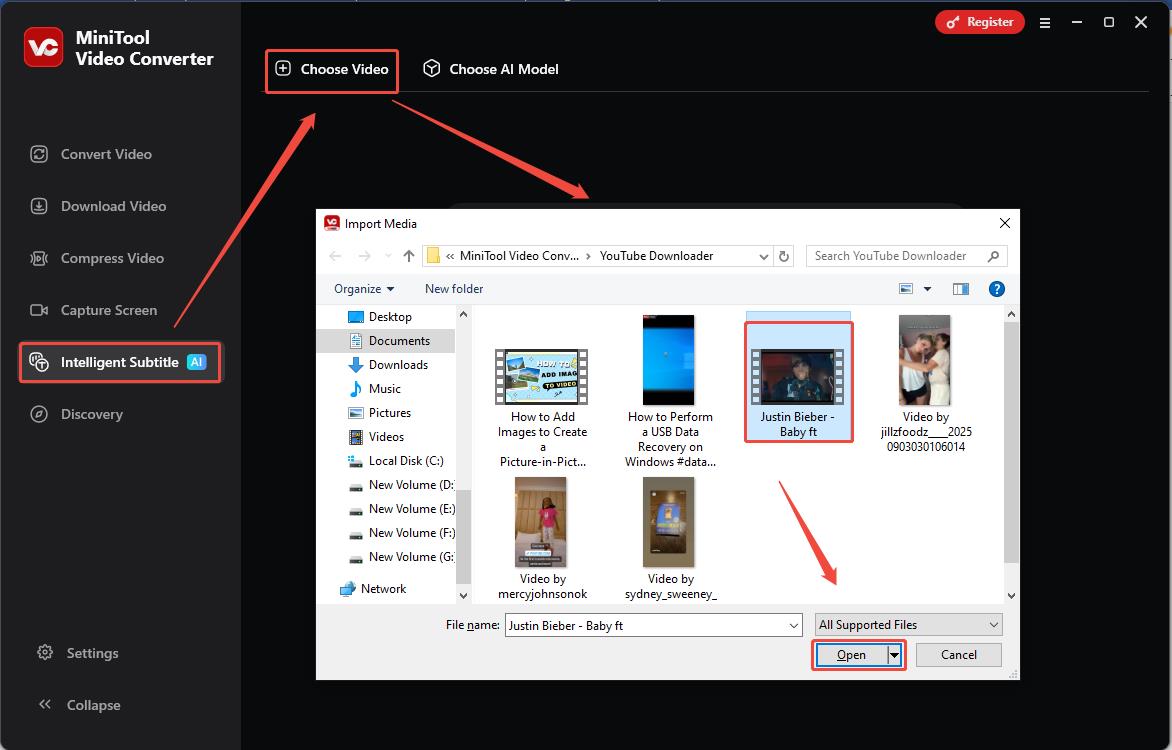1172x750 pixels.
Task: Toggle the preview pane icon
Action: (x=961, y=289)
